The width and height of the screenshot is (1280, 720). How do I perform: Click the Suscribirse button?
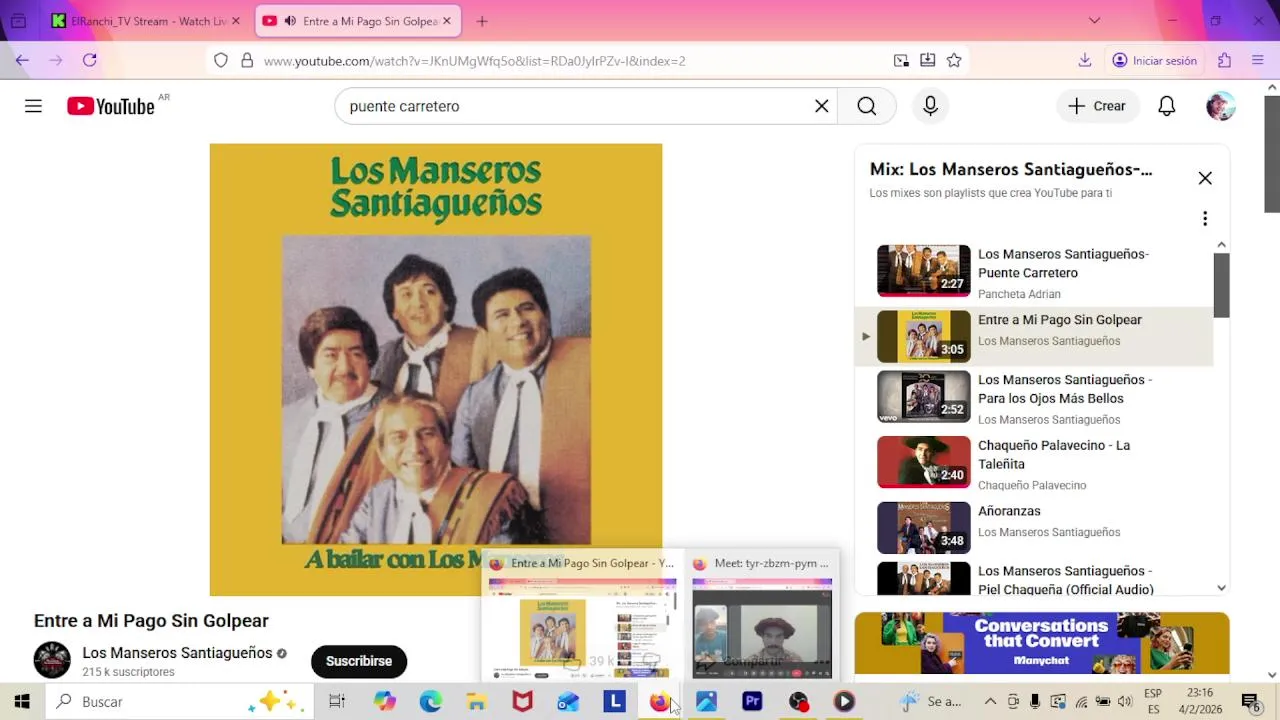pyautogui.click(x=359, y=661)
